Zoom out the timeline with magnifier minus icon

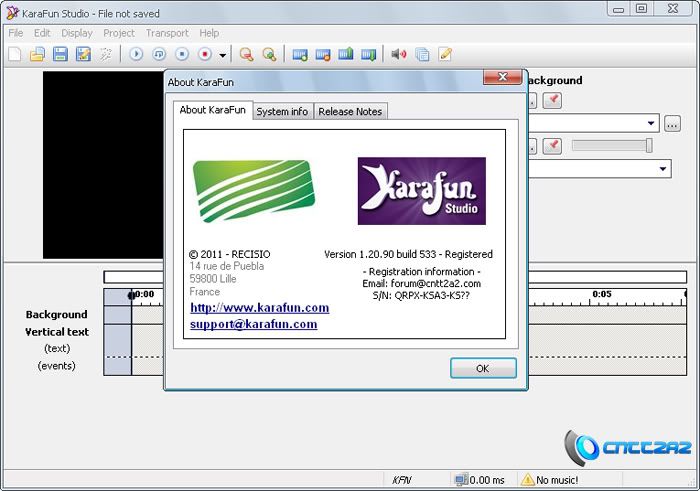[246, 54]
